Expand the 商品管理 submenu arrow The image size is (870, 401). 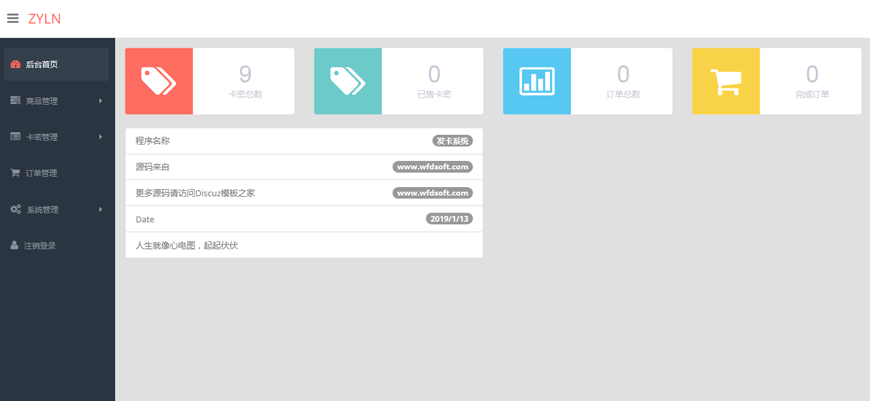click(100, 101)
